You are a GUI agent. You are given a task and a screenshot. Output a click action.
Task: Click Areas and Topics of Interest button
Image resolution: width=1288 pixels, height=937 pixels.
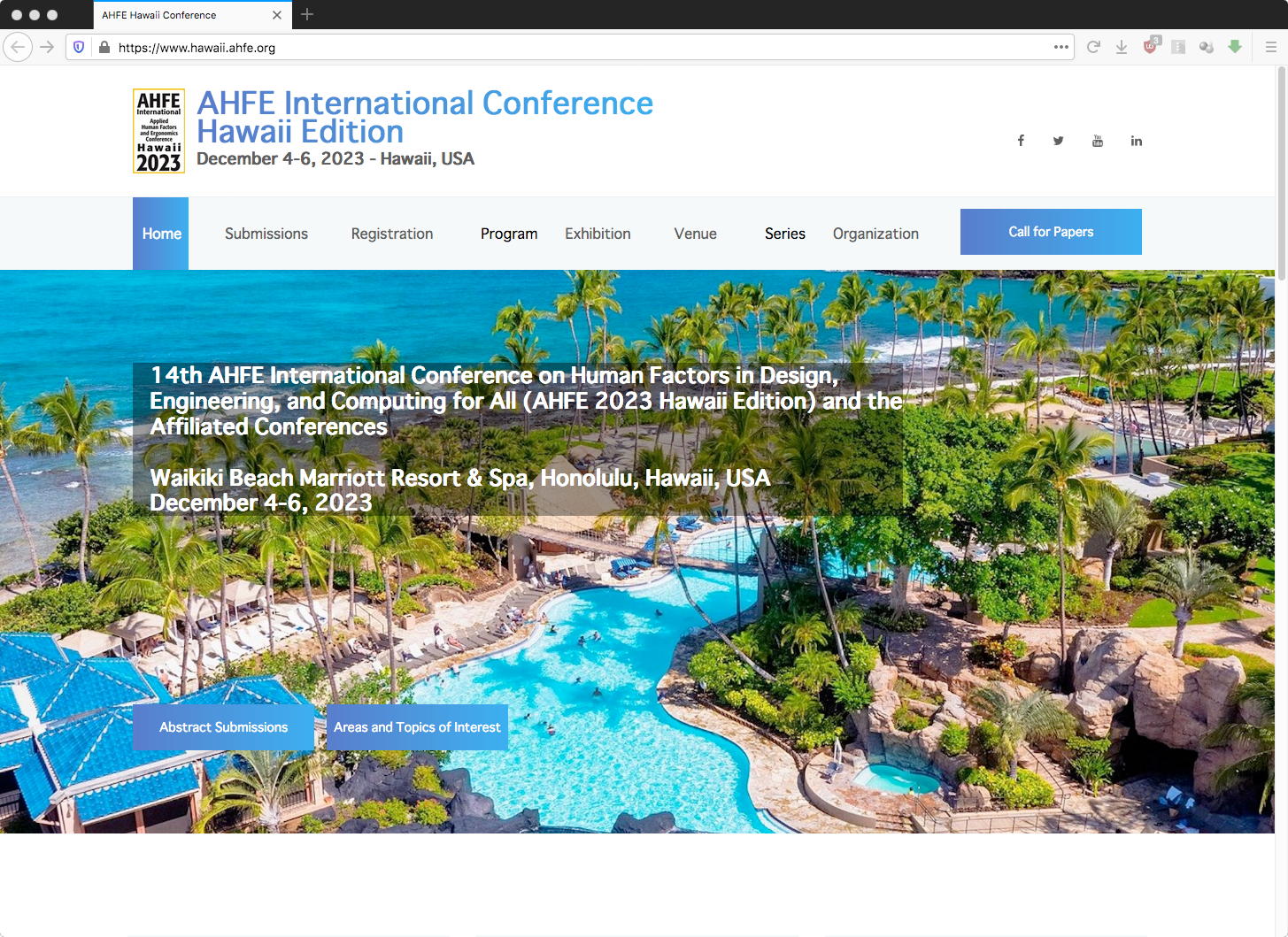click(417, 727)
